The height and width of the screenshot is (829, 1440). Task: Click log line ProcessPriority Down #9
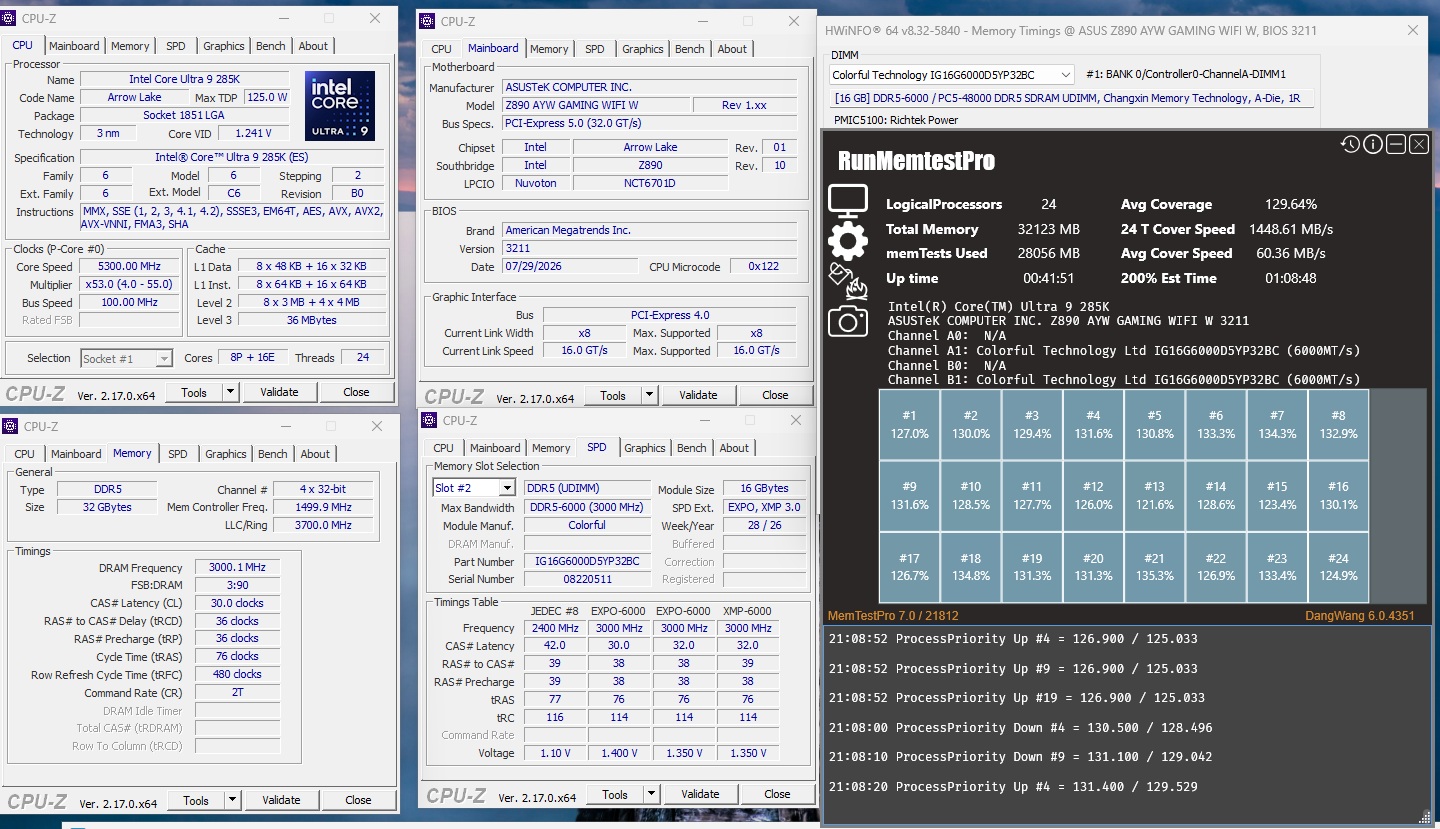tap(1020, 757)
